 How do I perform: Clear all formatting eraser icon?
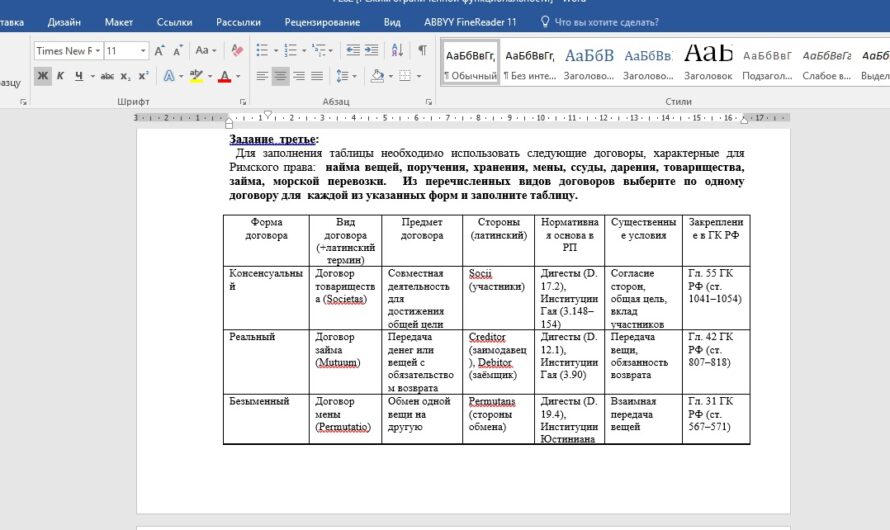coord(237,51)
